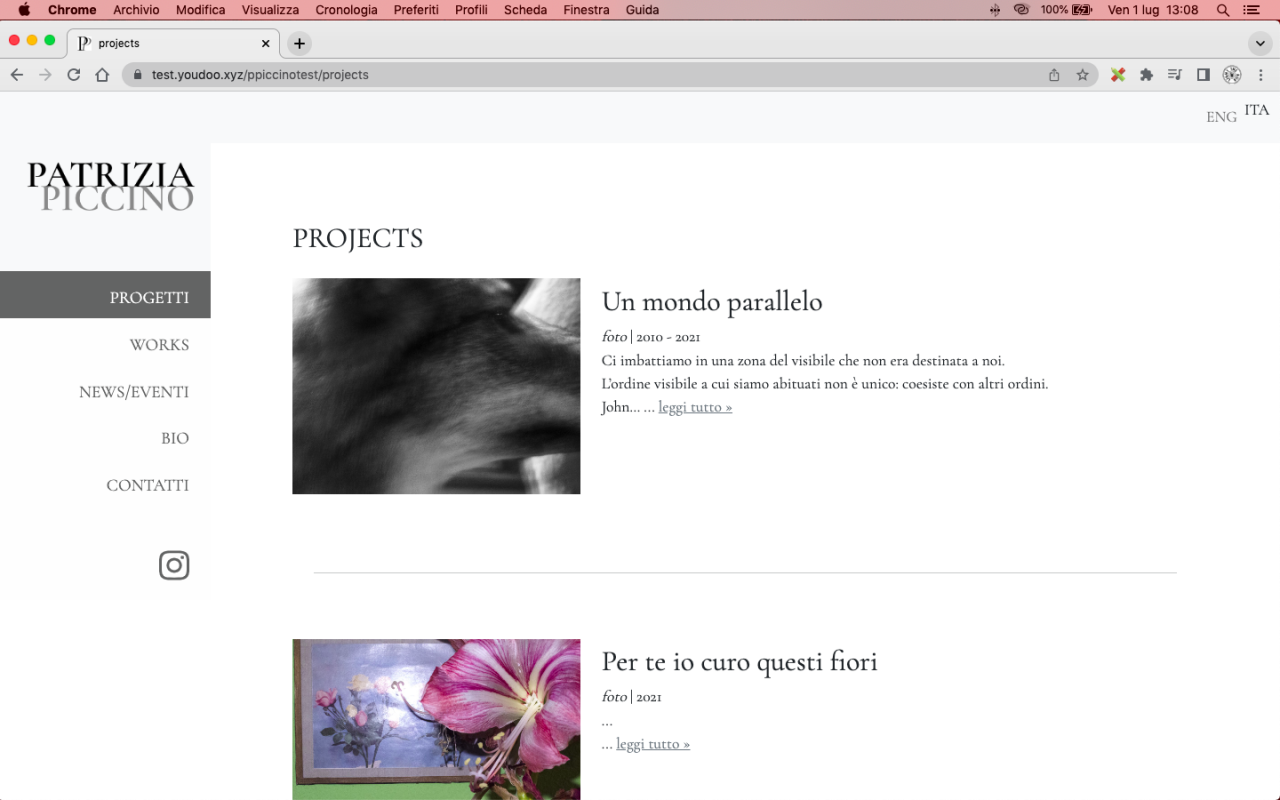Viewport: 1280px width, 800px height.
Task: Open the Finestra menu
Action: [586, 10]
